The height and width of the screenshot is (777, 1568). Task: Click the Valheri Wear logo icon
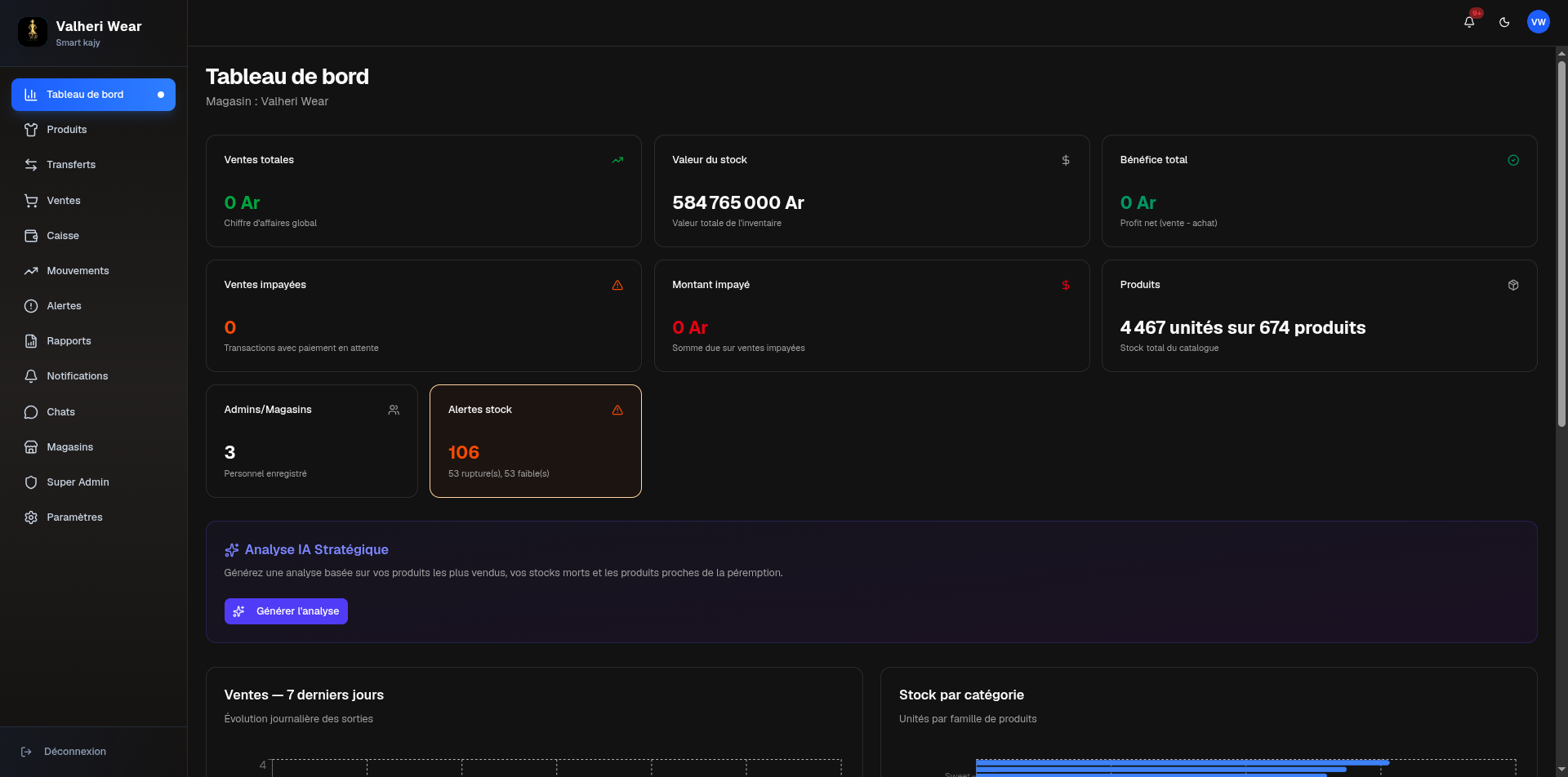[x=33, y=32]
